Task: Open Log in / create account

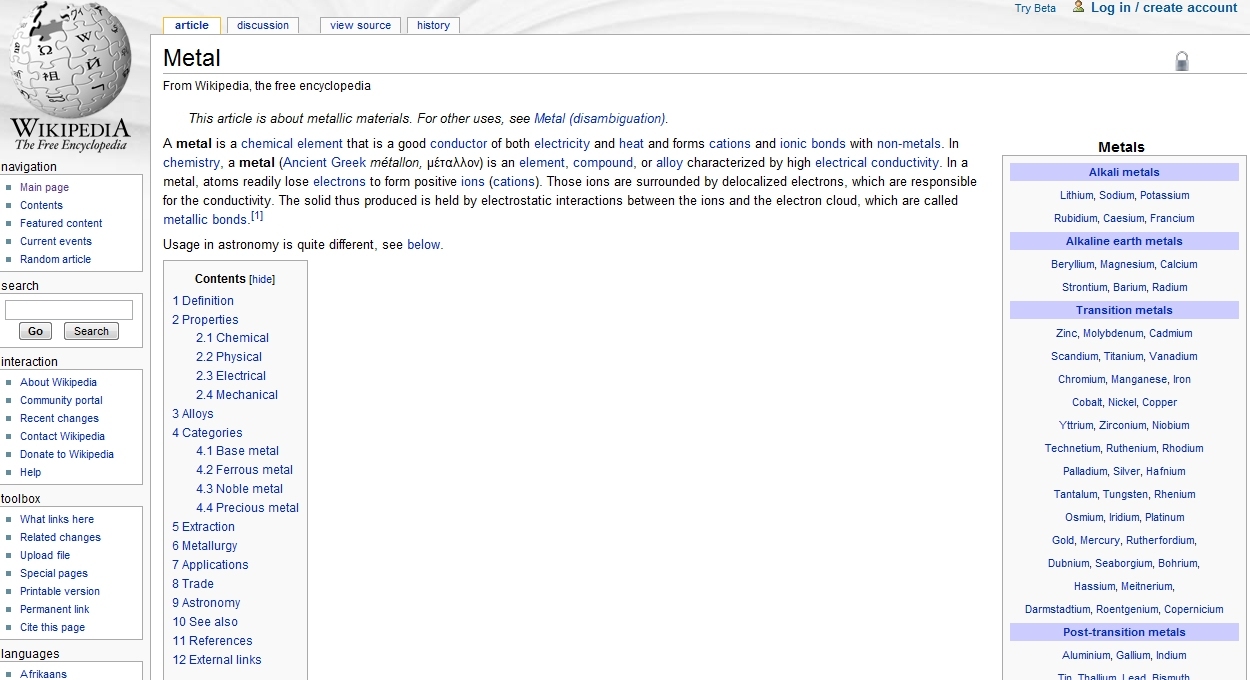Action: point(1163,8)
